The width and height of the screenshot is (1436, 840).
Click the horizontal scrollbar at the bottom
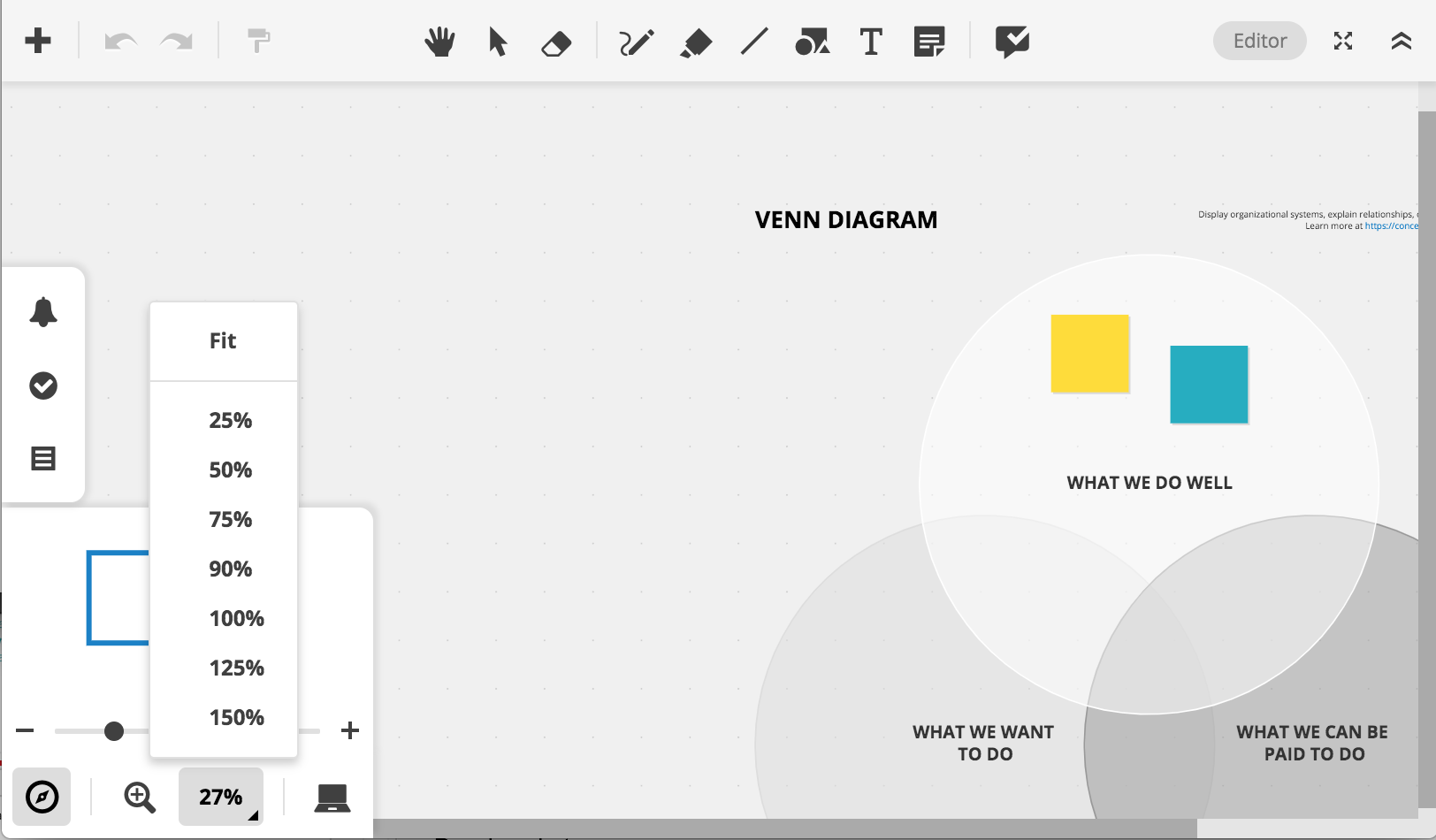click(x=785, y=829)
